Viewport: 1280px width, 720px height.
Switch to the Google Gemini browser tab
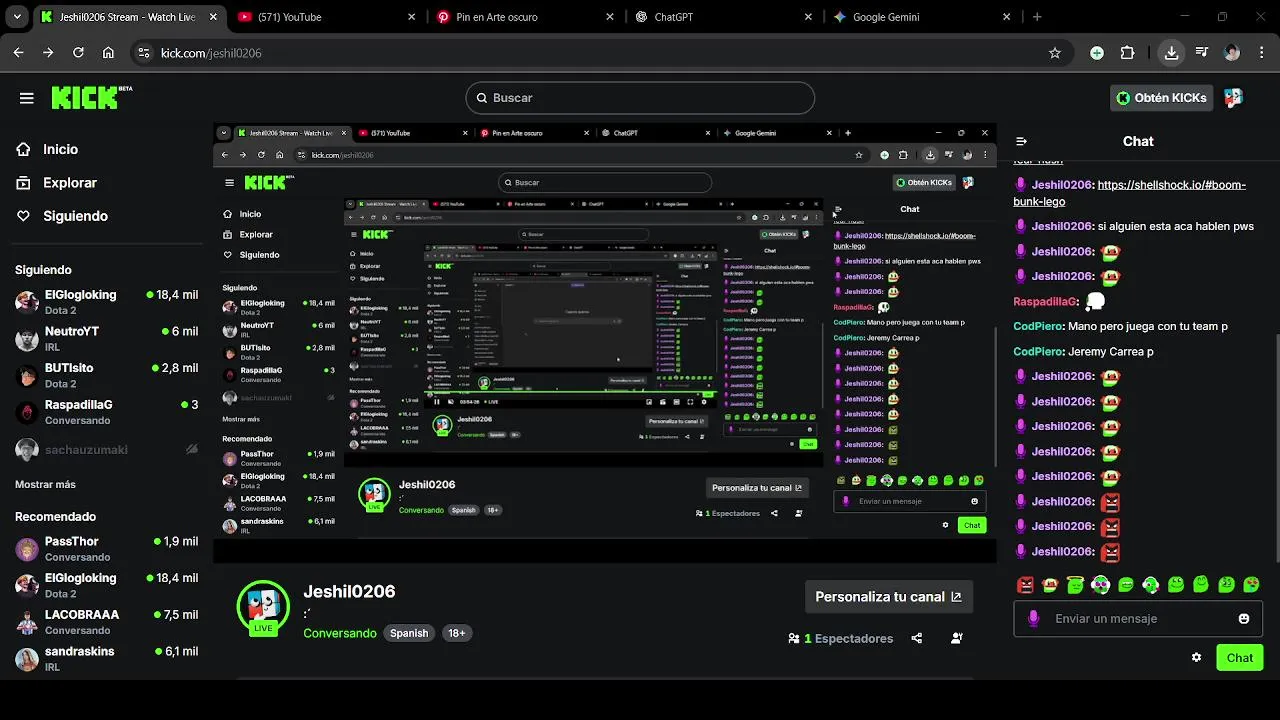tap(920, 17)
